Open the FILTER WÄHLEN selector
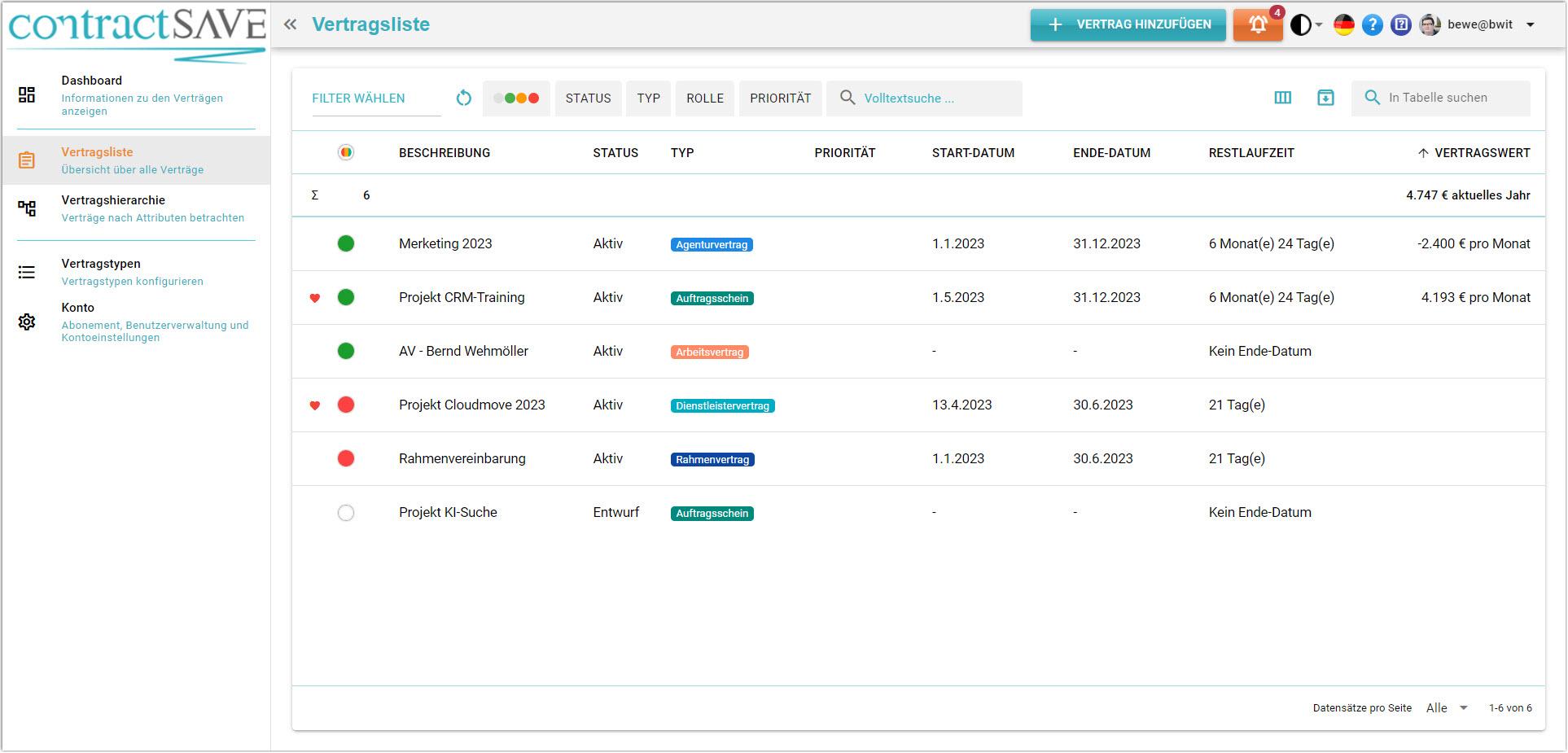Image resolution: width=1568 pixels, height=753 pixels. (x=376, y=99)
